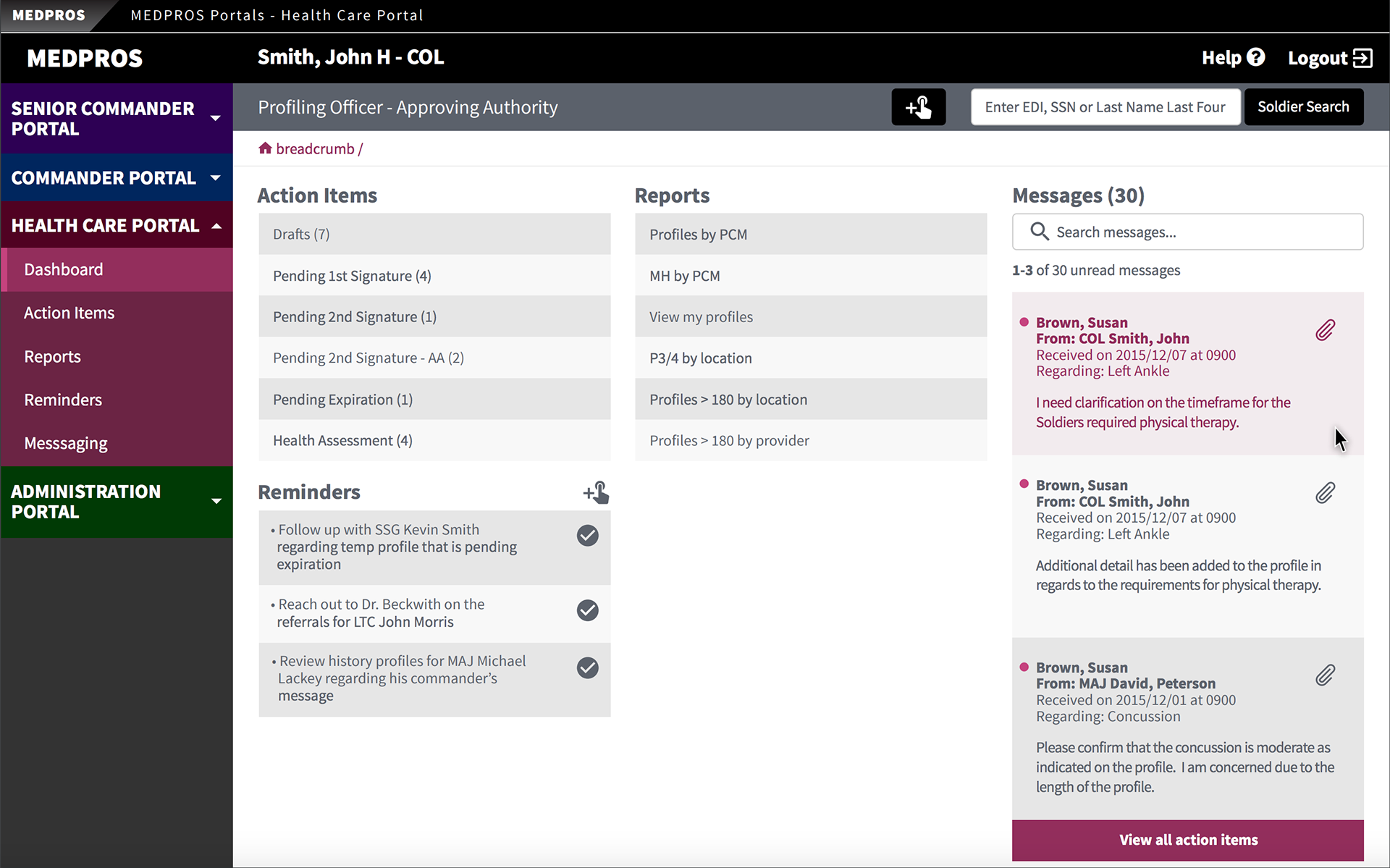Mark the MAJ Michael Lackey reminder complete
The width and height of the screenshot is (1390, 868).
pyautogui.click(x=587, y=667)
